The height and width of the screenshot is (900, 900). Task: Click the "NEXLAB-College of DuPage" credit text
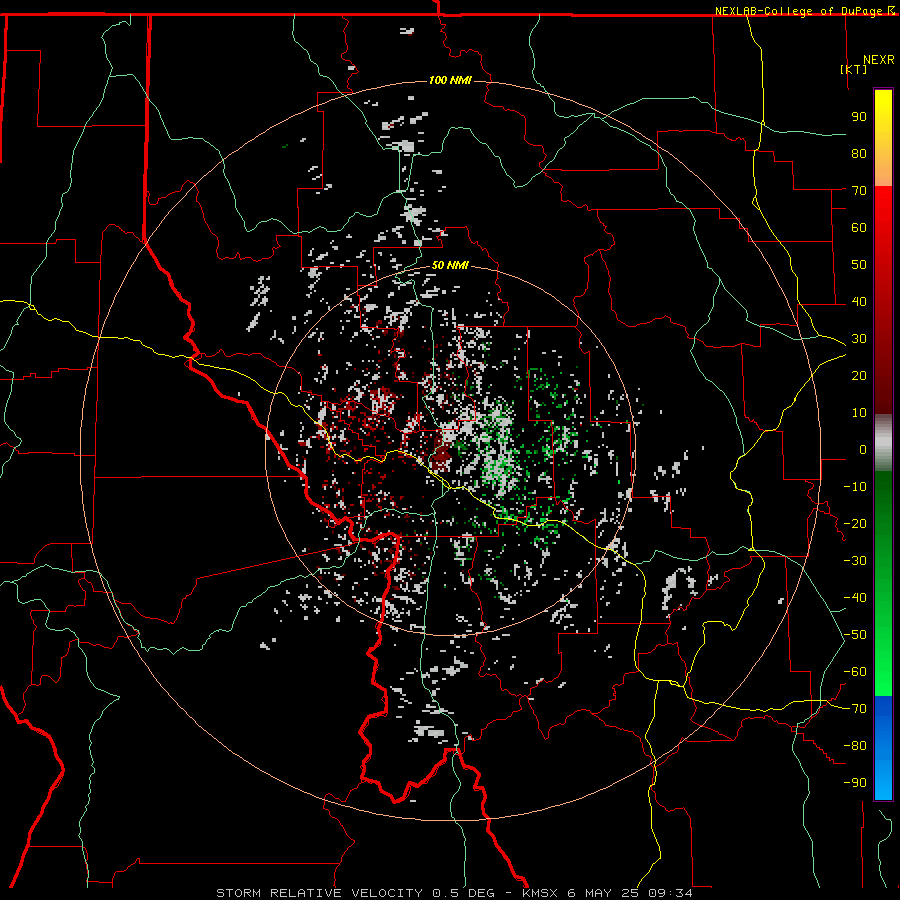[x=798, y=11]
